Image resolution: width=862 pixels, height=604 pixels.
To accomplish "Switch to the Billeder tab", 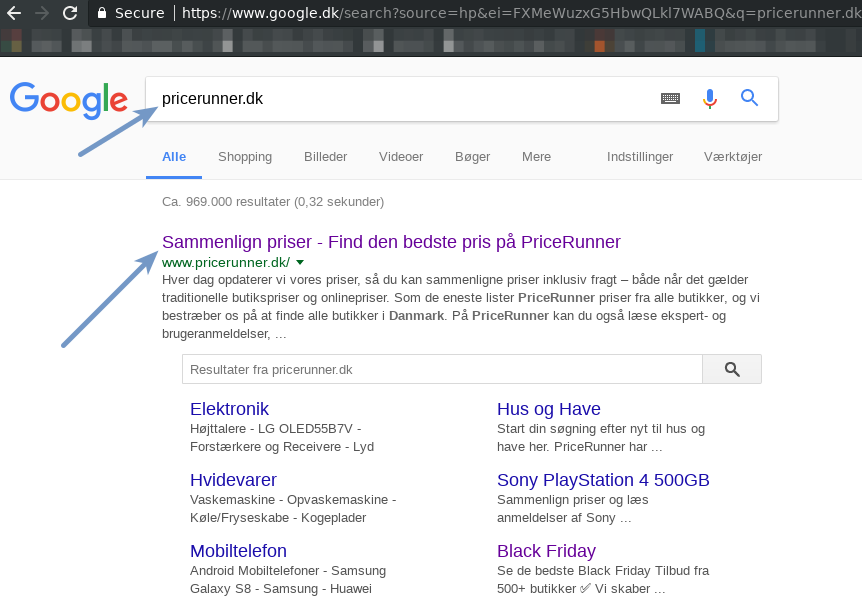I will [x=325, y=157].
